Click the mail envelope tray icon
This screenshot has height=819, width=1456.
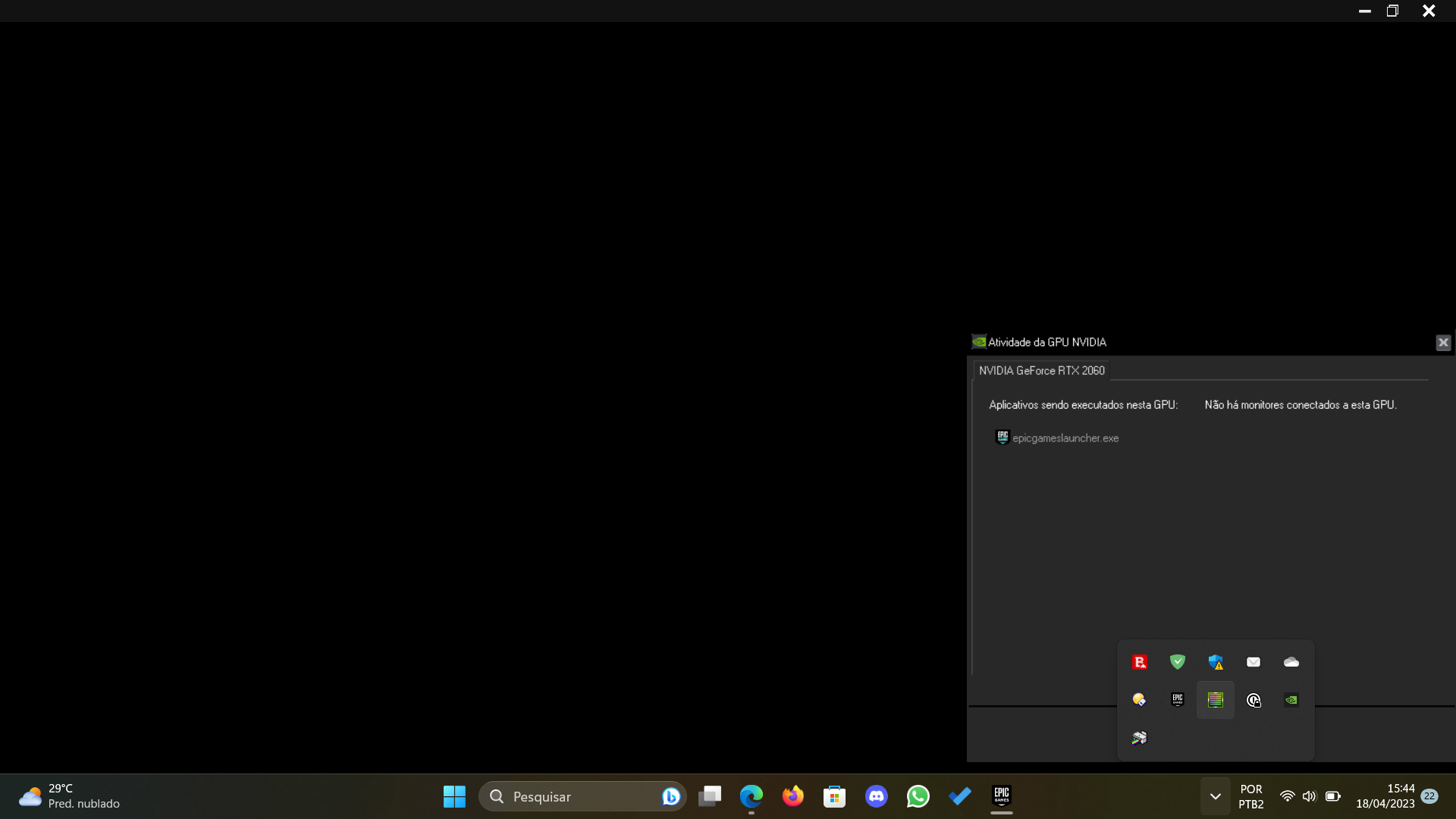tap(1253, 662)
